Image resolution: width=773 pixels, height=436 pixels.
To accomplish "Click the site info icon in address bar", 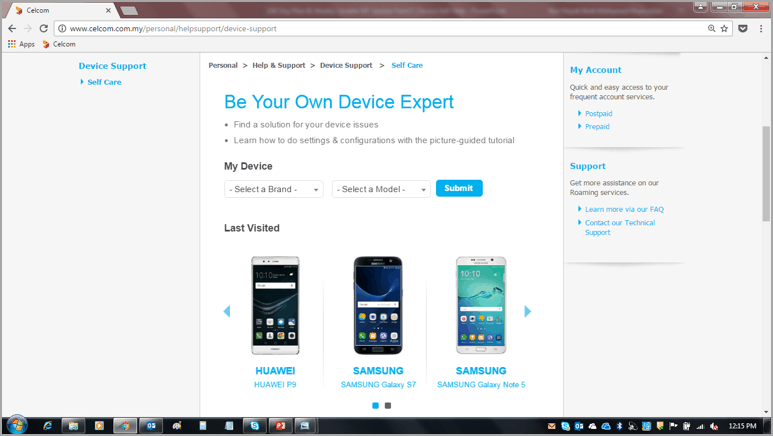I will coord(62,29).
